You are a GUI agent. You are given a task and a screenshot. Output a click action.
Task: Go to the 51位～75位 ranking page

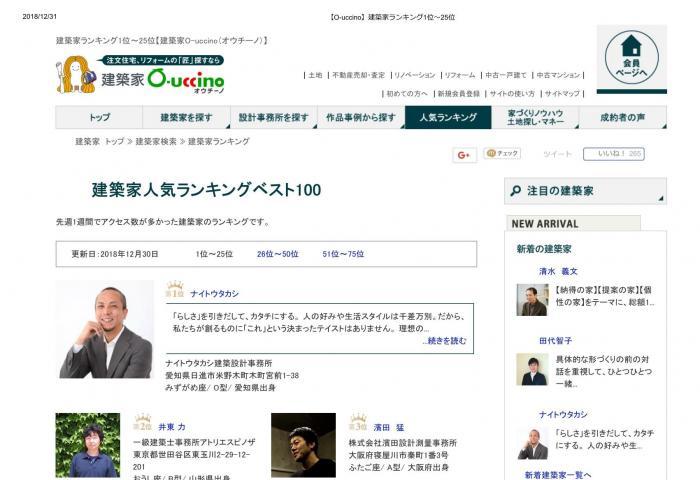pos(342,254)
